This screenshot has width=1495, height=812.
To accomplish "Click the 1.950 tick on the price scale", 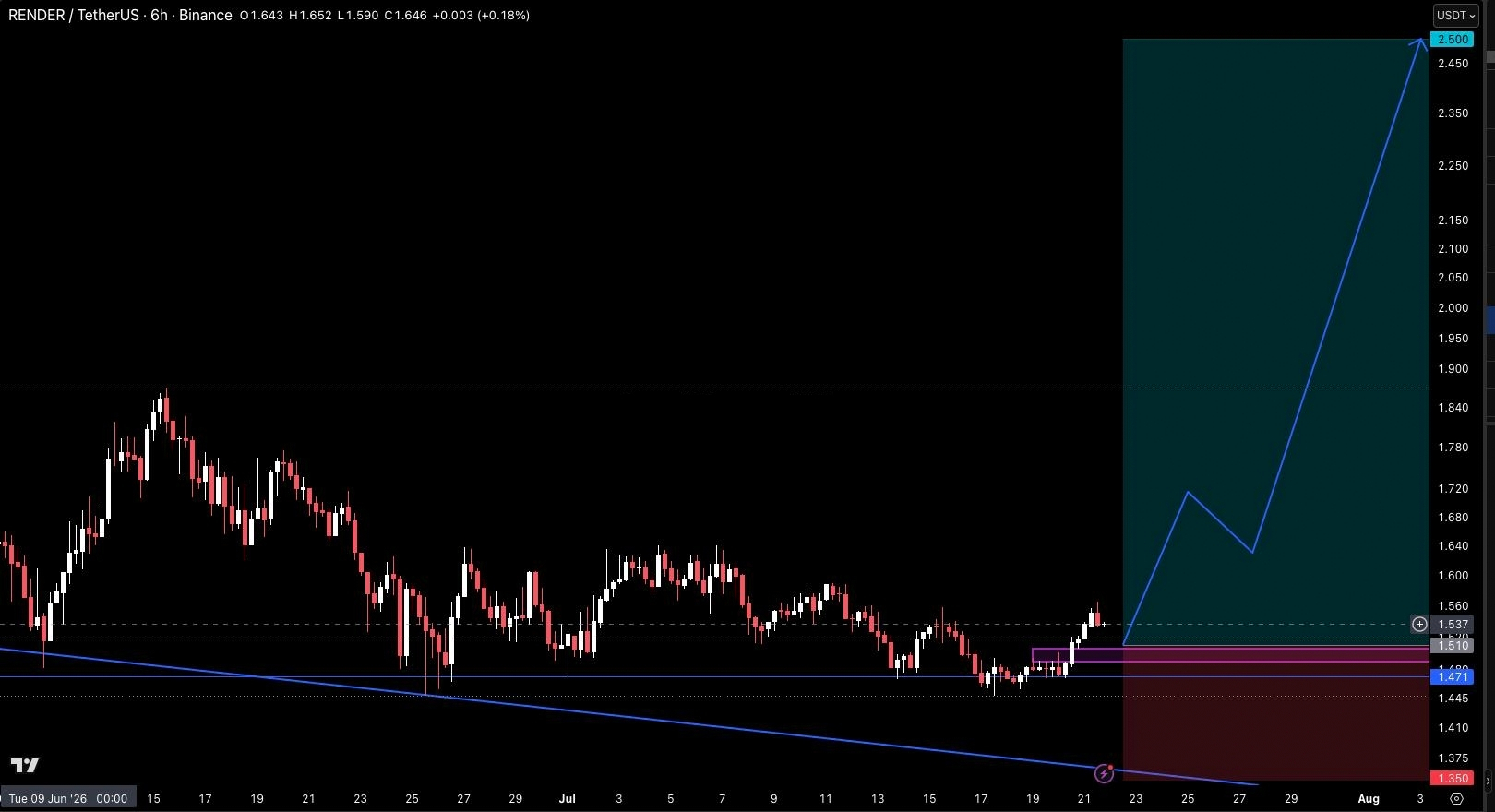I will tap(1453, 339).
